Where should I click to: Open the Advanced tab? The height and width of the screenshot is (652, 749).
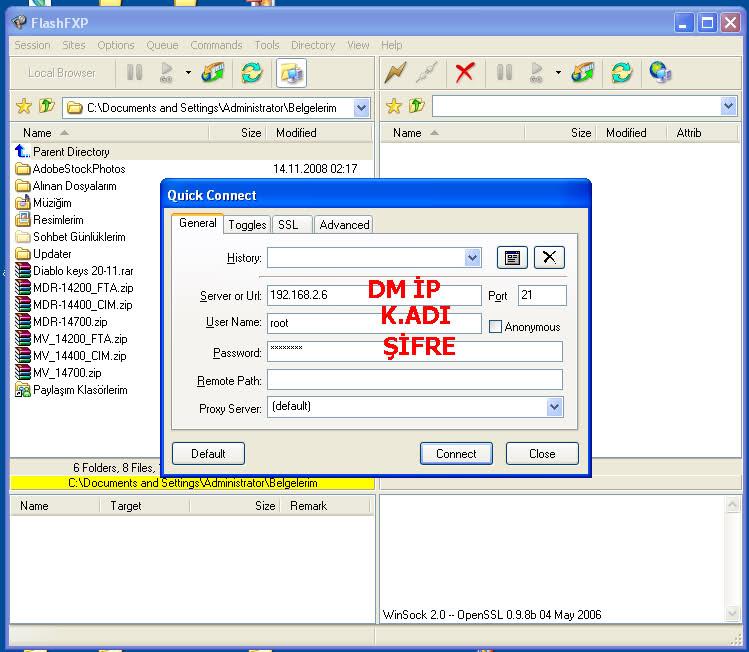point(344,225)
